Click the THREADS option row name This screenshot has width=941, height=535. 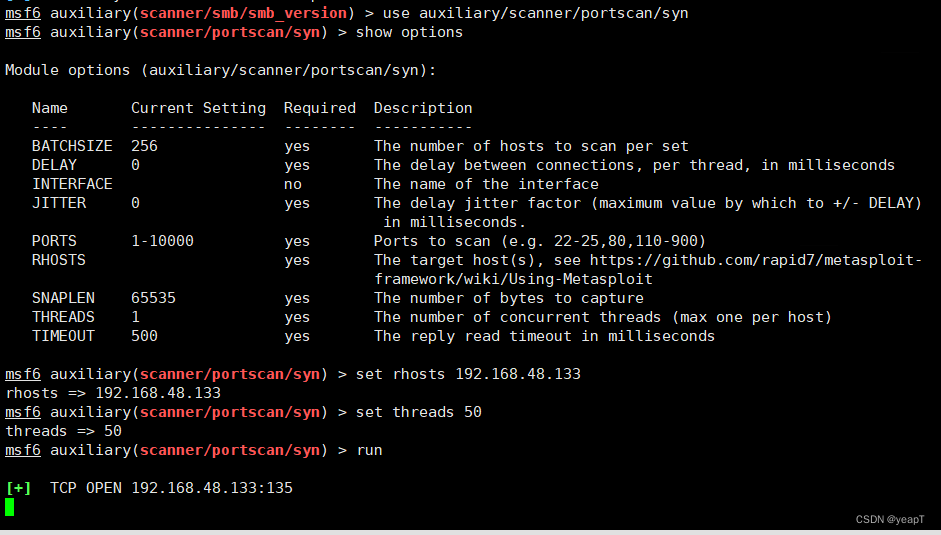63,317
